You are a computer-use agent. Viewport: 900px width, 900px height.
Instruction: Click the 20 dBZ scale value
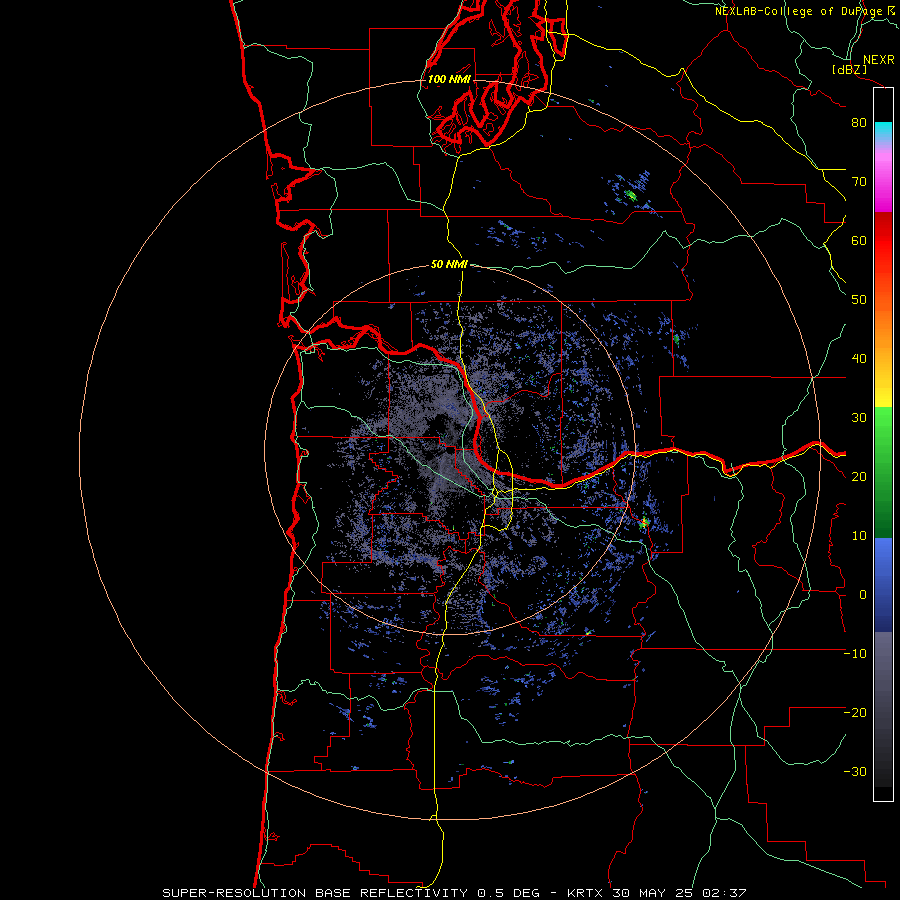[x=859, y=477]
